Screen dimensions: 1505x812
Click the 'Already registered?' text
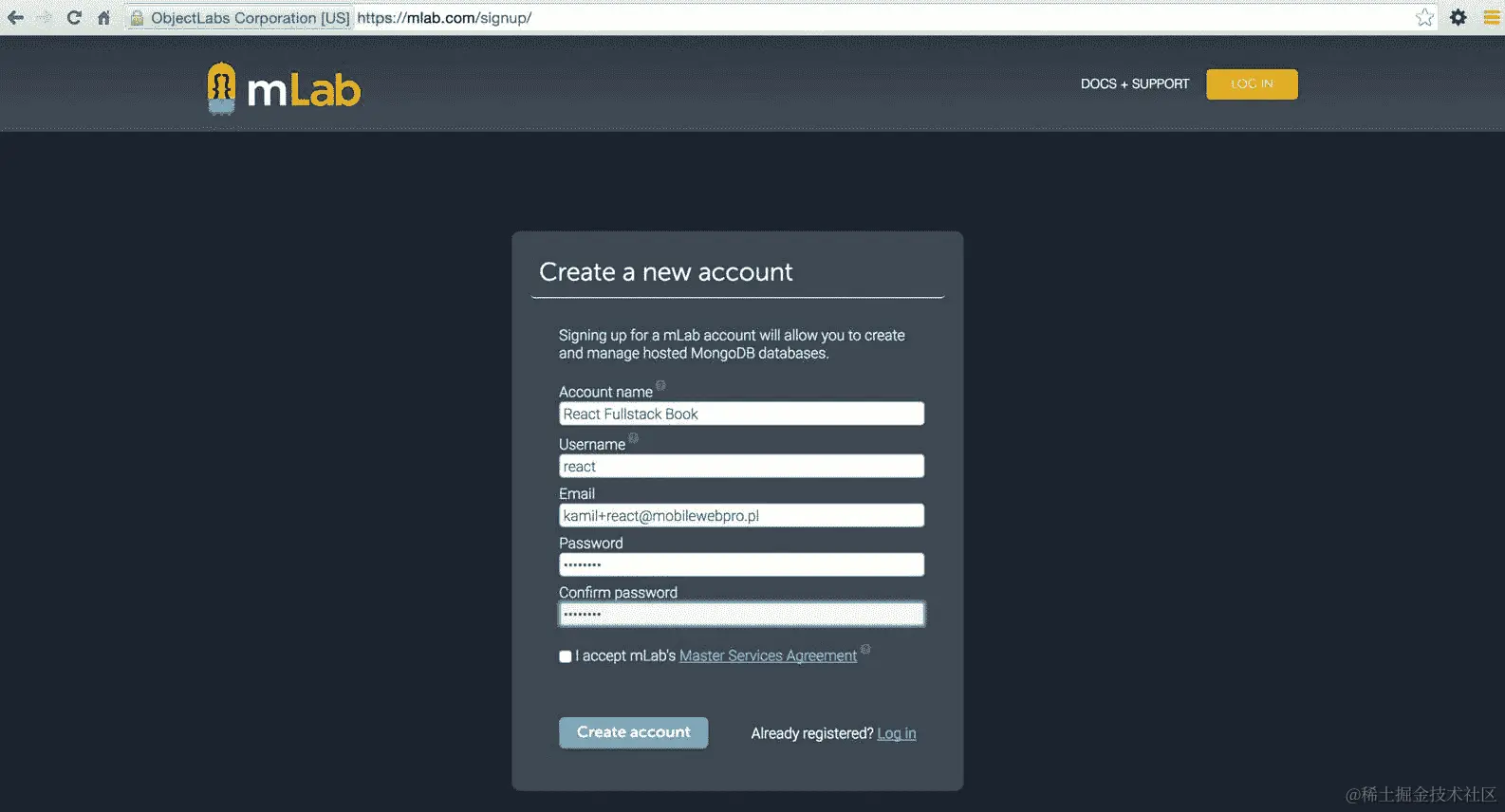(812, 733)
